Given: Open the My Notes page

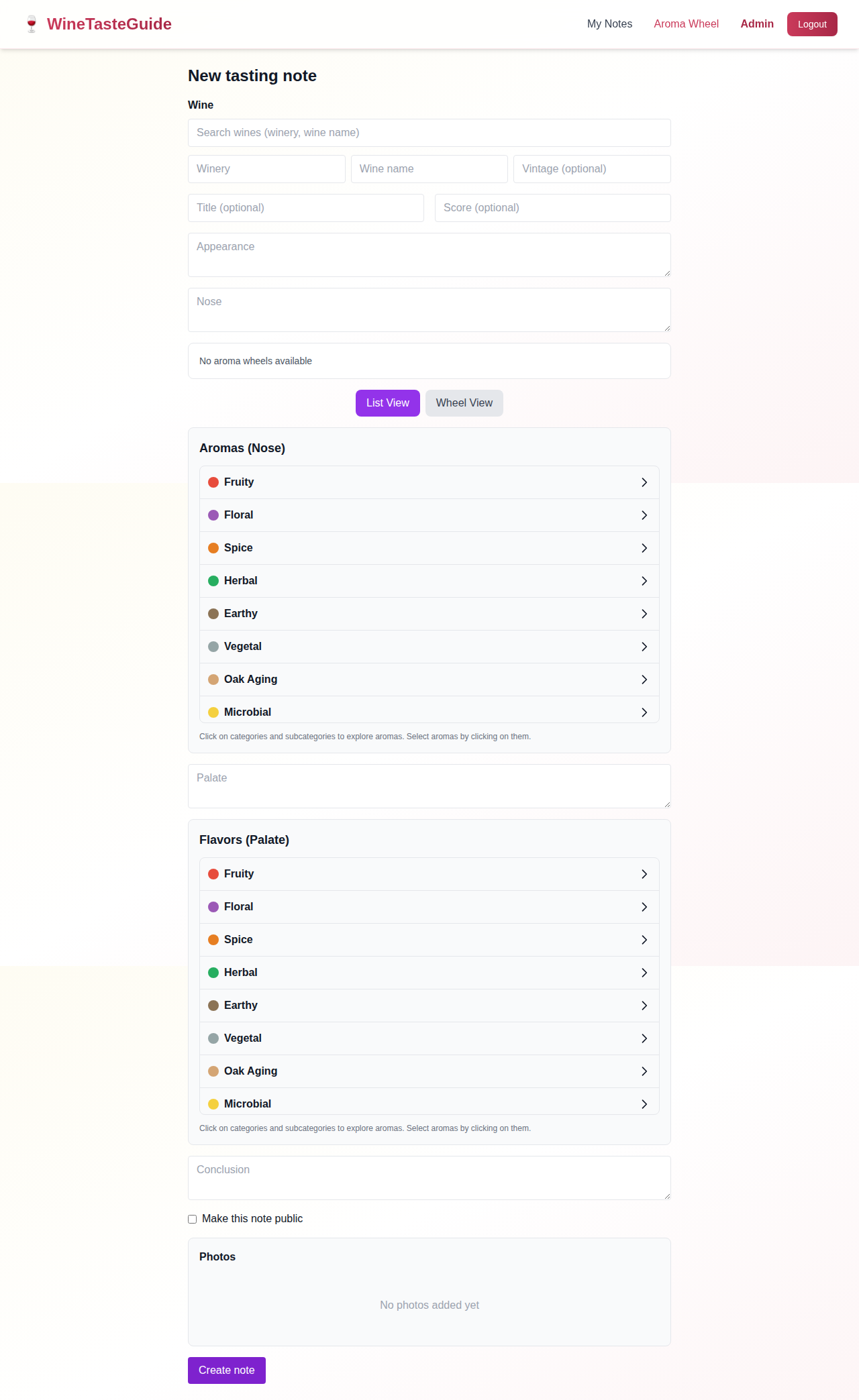Looking at the screenshot, I should tap(609, 23).
